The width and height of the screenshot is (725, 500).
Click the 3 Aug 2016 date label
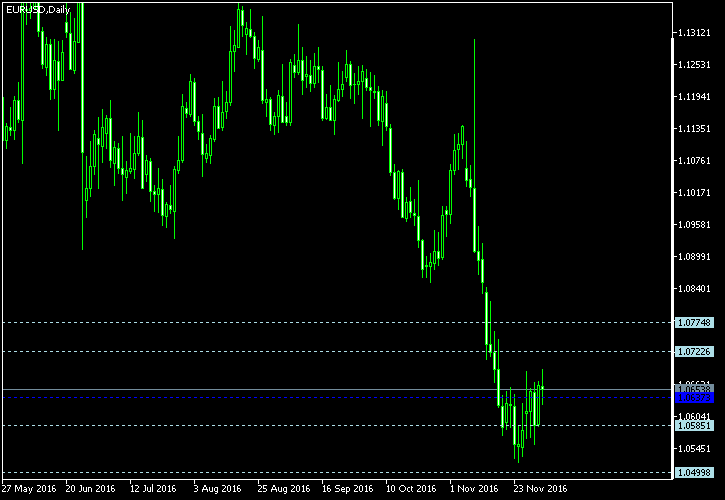[217, 489]
